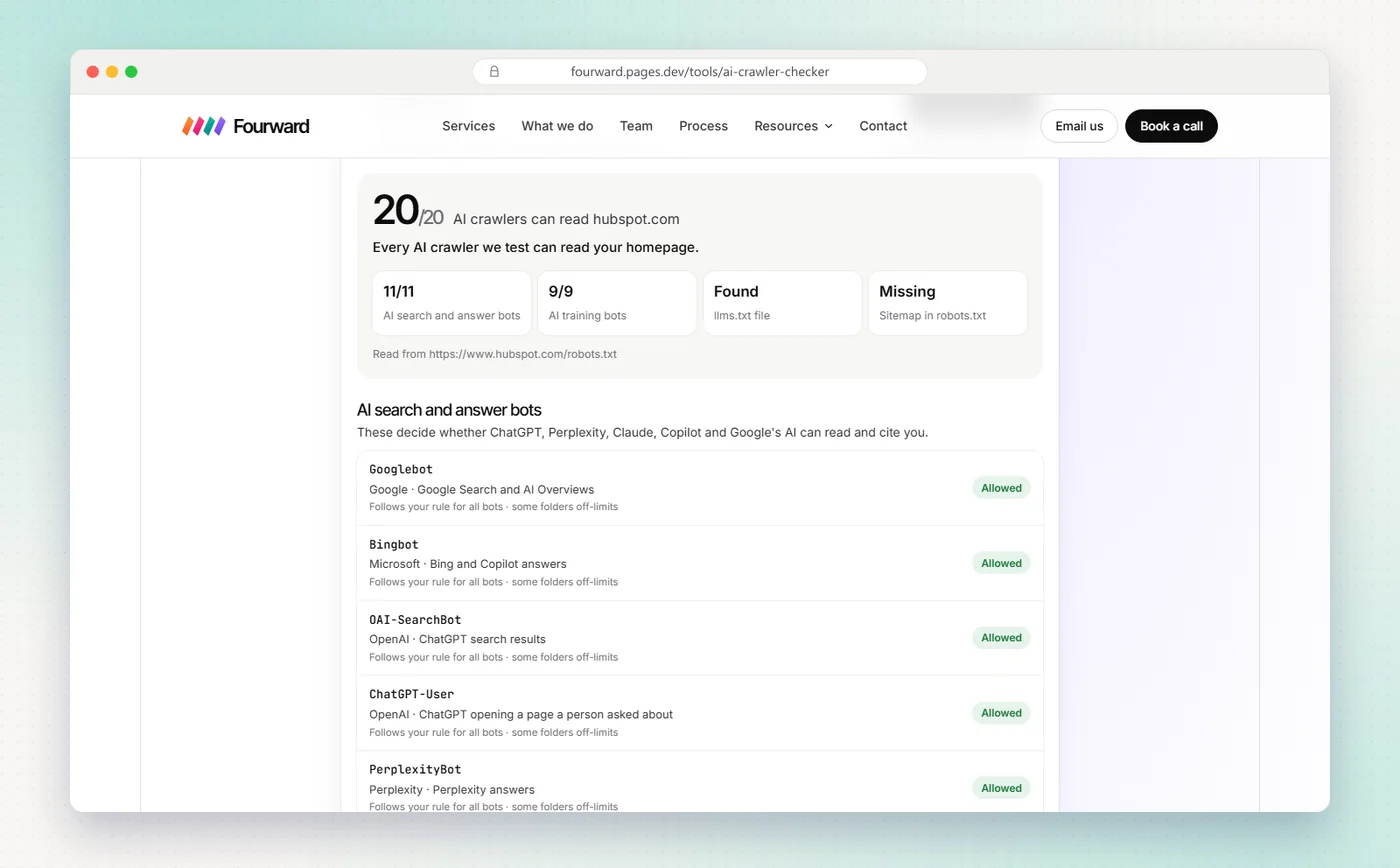Viewport: 1400px width, 868px height.
Task: Open the What we do page
Action: pos(557,126)
